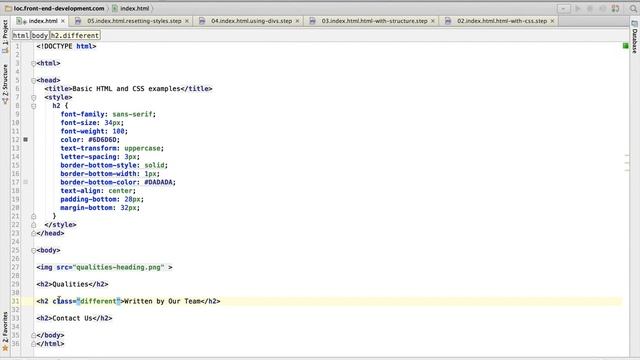Click line number 31 in gutter
The width and height of the screenshot is (640, 360).
coord(15,301)
